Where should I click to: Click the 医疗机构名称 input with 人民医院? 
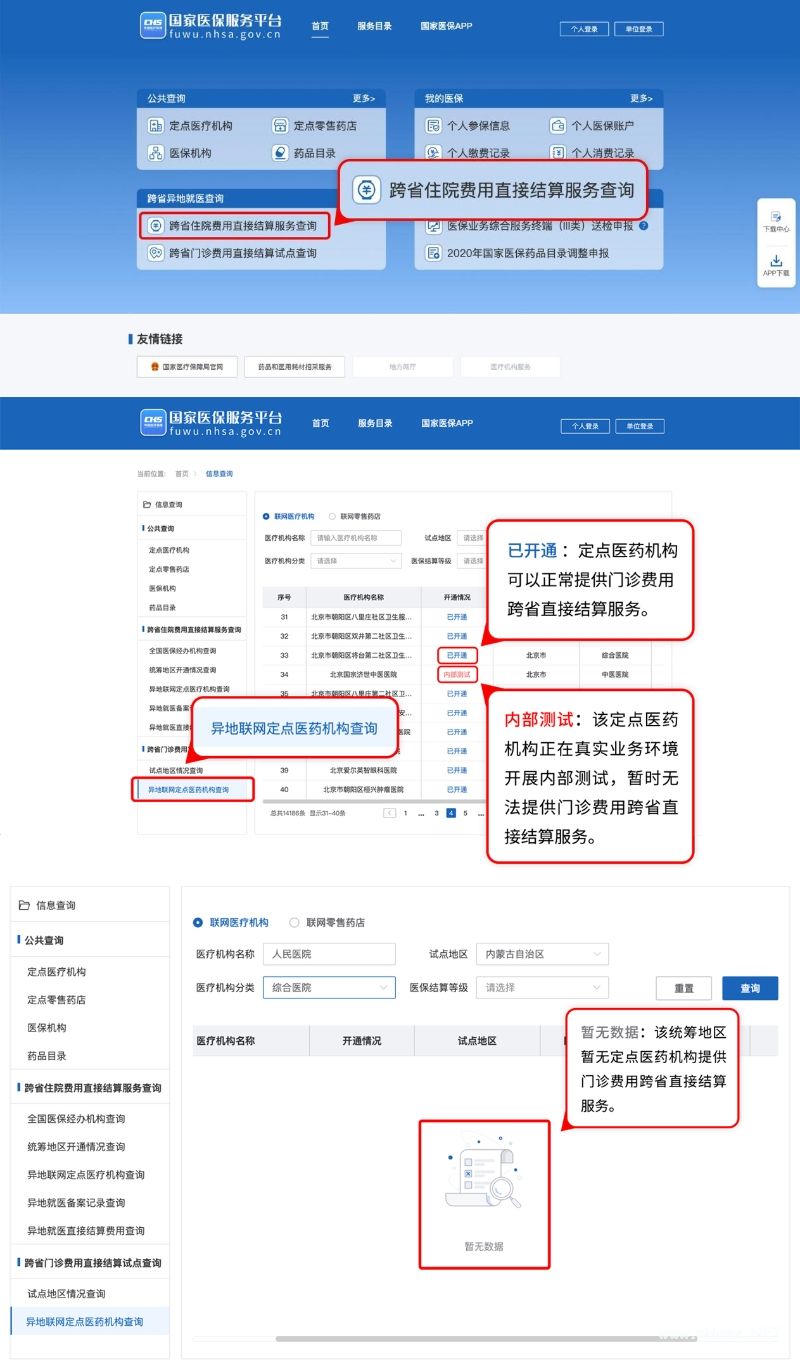click(329, 954)
